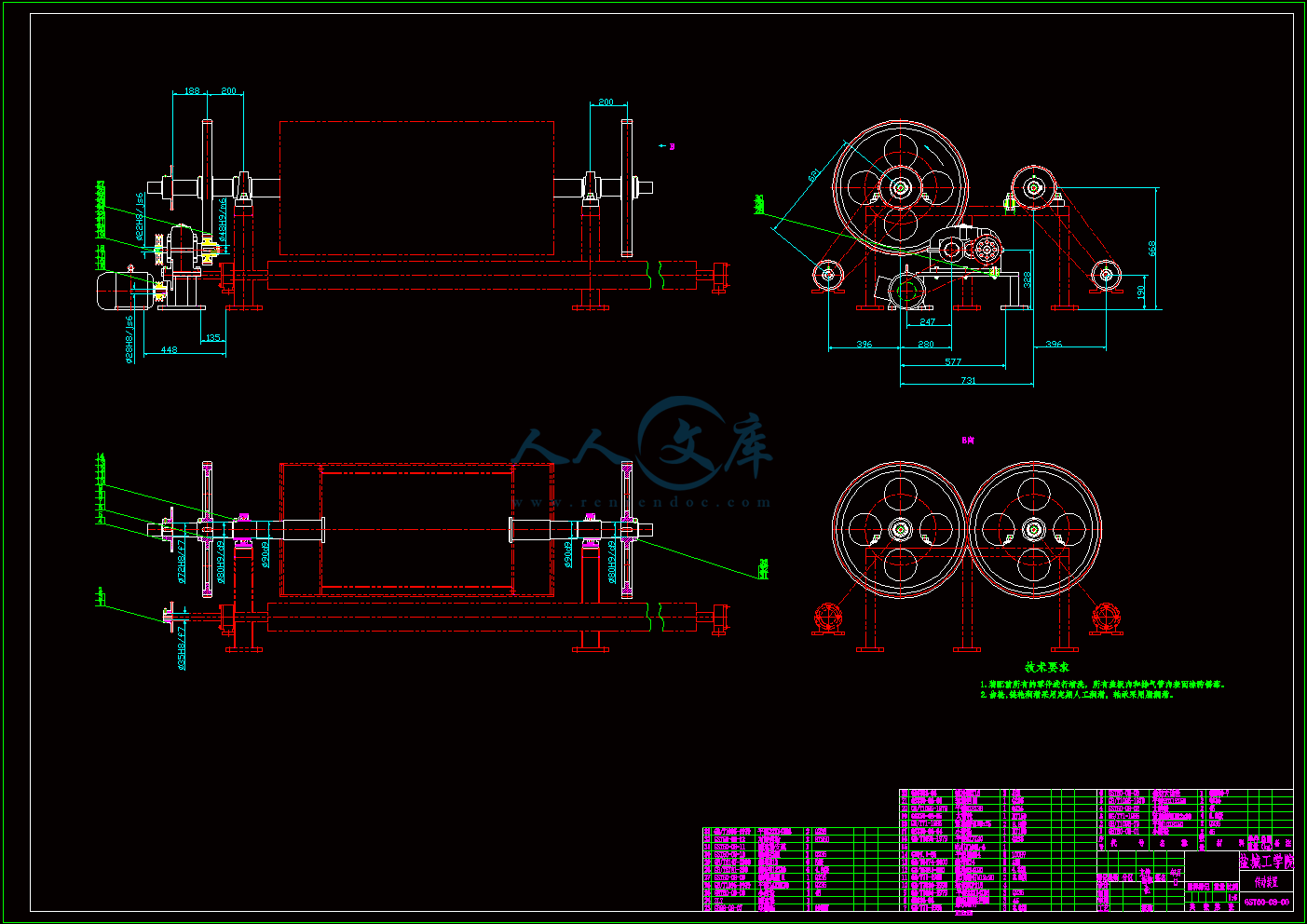
Task: Select the 188 dimension text
Action: coord(192,91)
